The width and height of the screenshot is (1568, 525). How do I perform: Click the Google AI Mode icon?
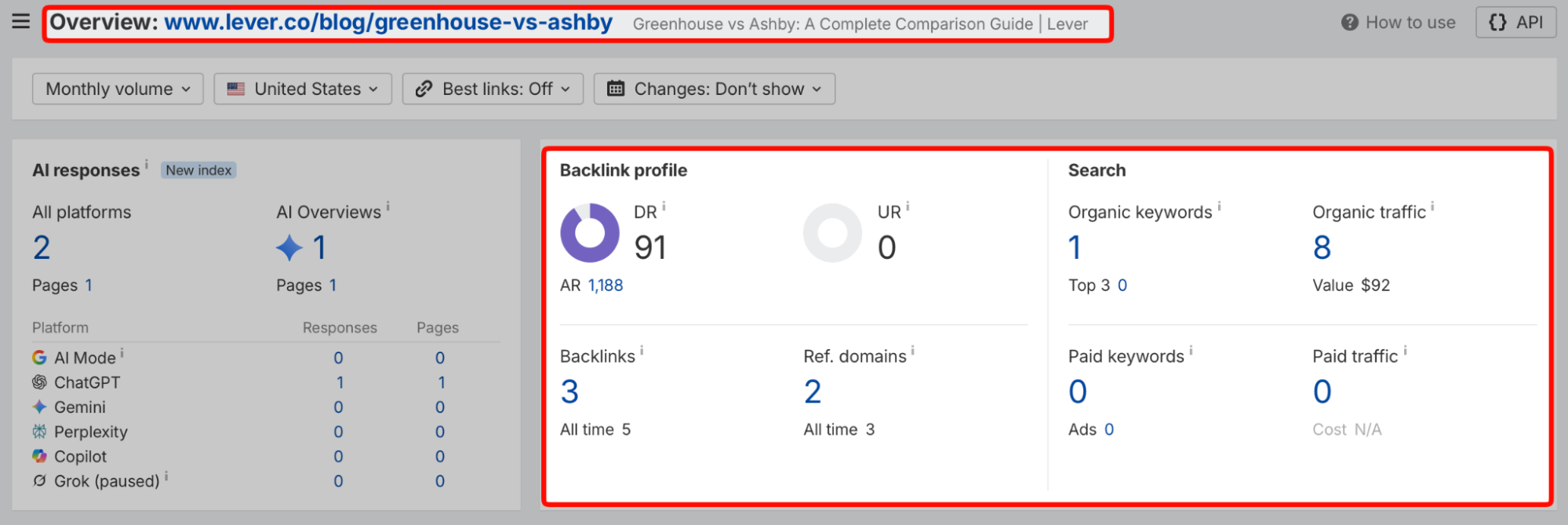click(x=39, y=358)
